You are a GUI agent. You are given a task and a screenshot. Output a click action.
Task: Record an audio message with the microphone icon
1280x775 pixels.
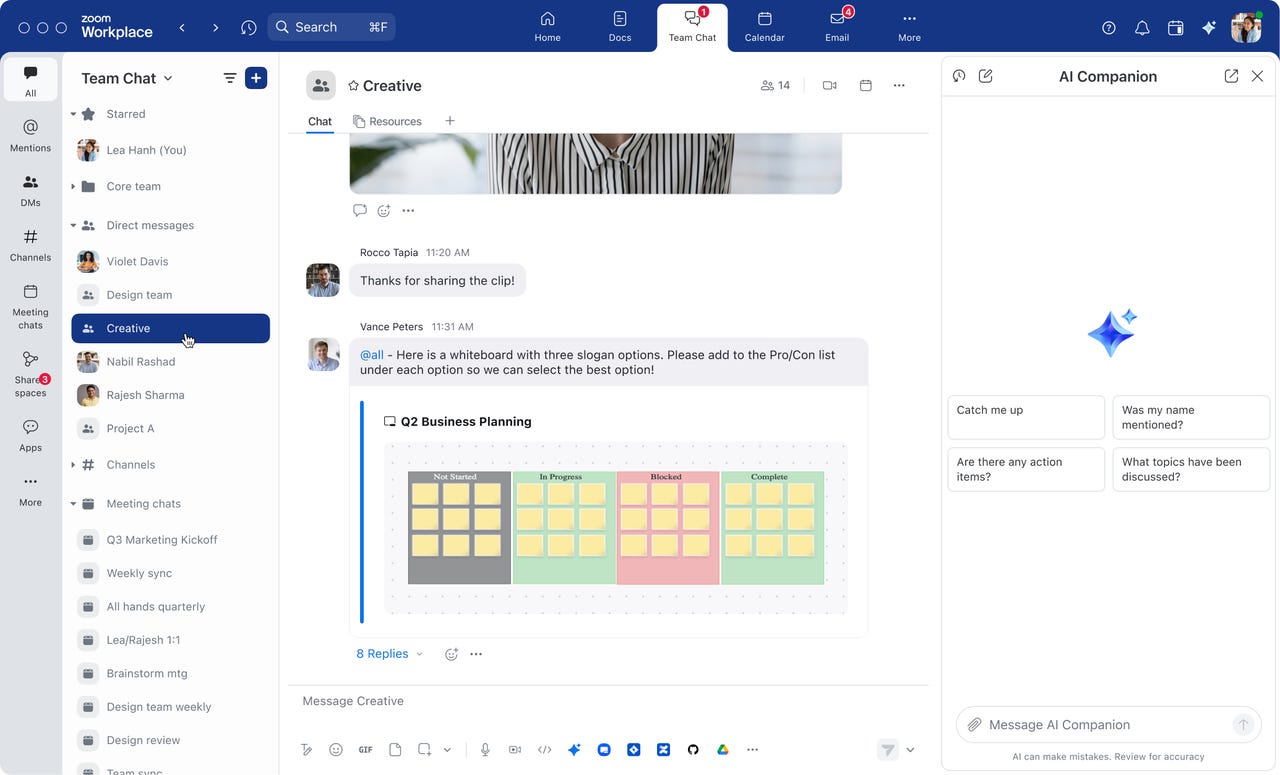[485, 749]
